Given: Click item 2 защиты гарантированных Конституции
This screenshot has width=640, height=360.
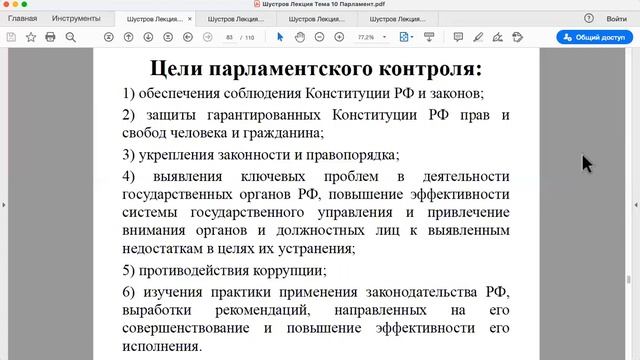Looking at the screenshot, I should [316, 124].
